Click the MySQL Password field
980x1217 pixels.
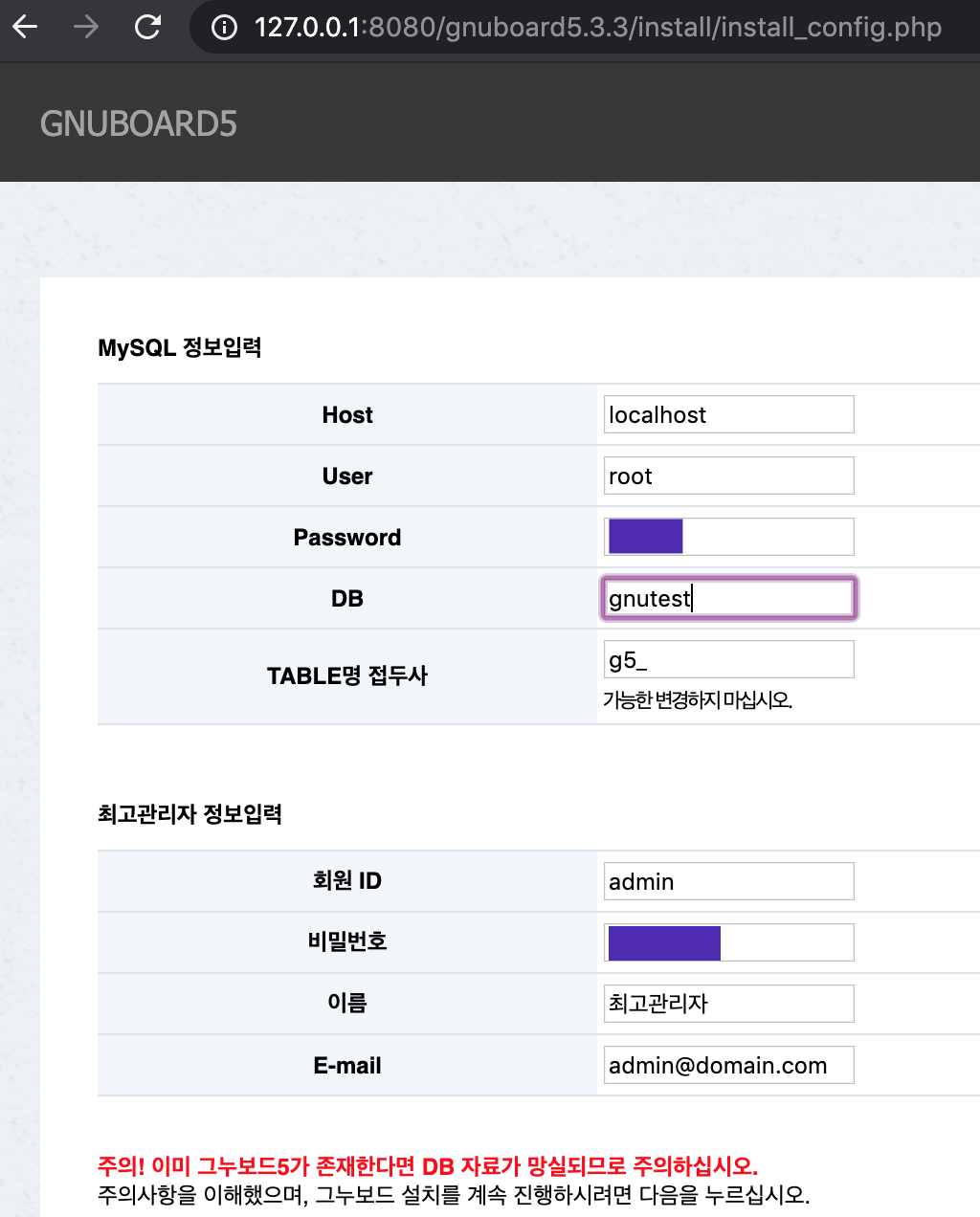tap(728, 537)
